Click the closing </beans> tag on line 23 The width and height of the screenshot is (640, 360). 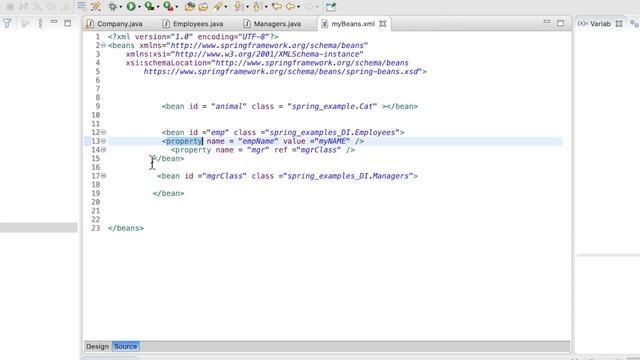pyautogui.click(x=126, y=228)
